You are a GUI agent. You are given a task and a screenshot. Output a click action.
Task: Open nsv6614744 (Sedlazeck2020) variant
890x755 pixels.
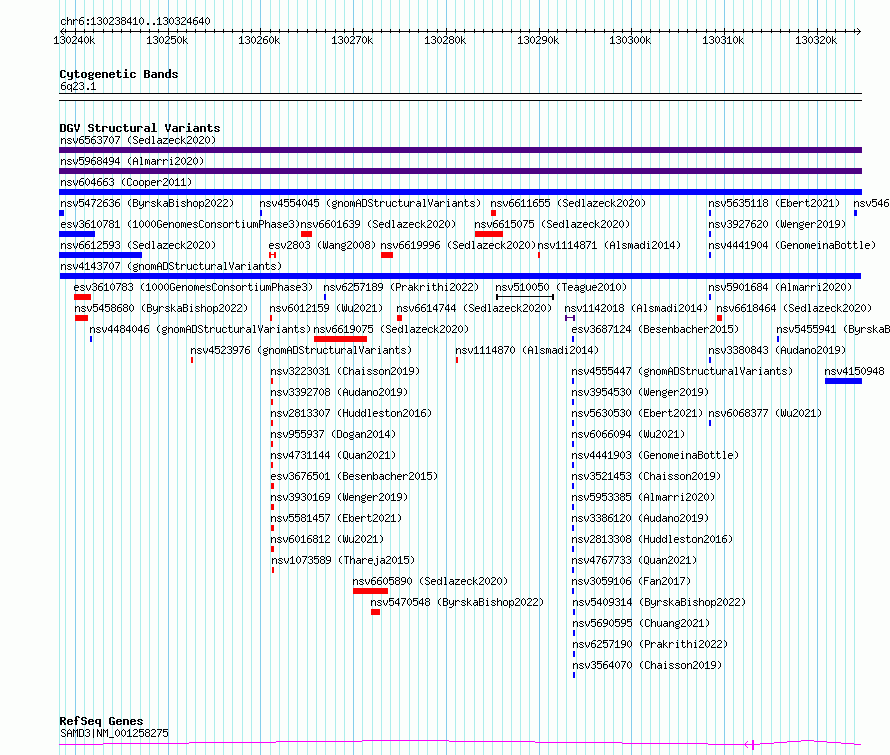474,308
